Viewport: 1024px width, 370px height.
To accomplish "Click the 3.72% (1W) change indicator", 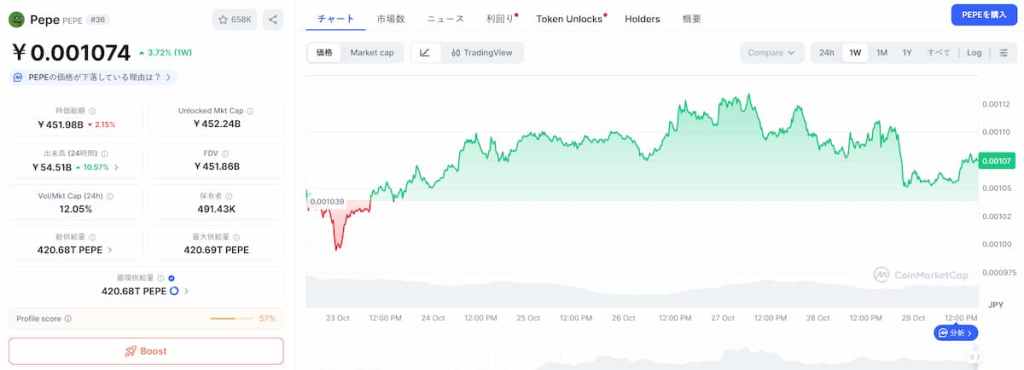I will coord(165,53).
